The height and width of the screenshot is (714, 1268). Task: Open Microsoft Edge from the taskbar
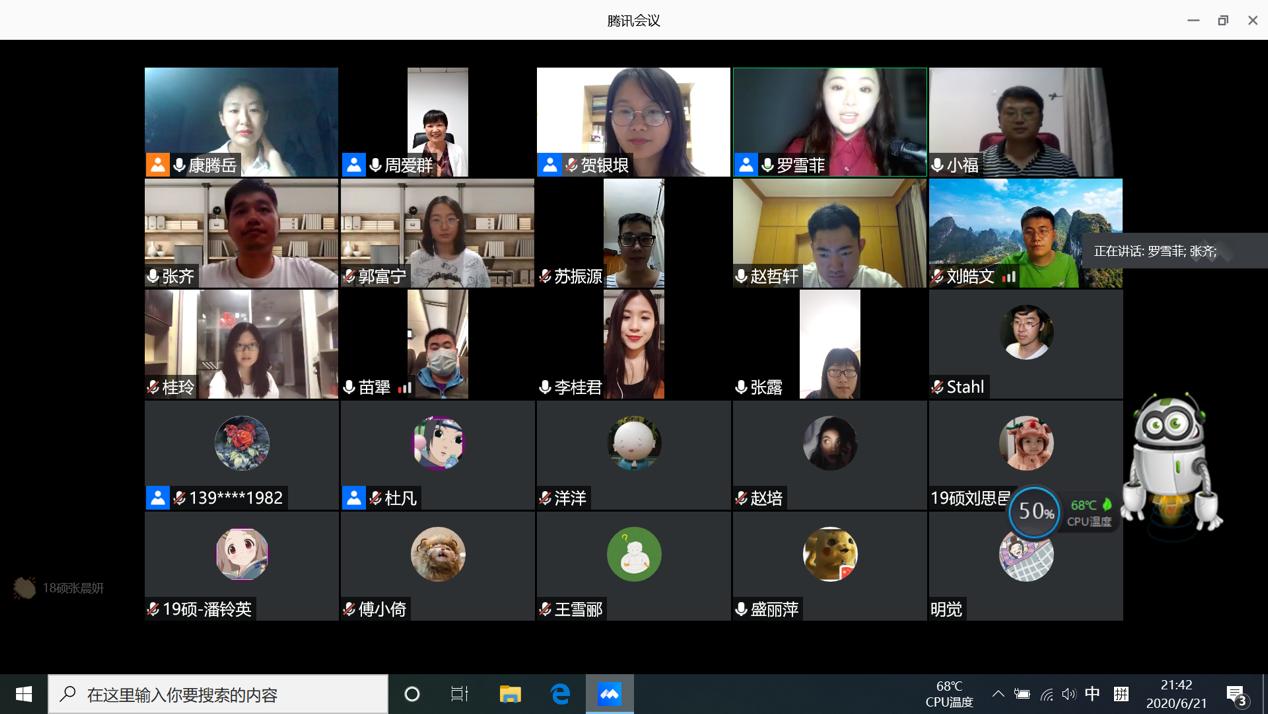(560, 693)
